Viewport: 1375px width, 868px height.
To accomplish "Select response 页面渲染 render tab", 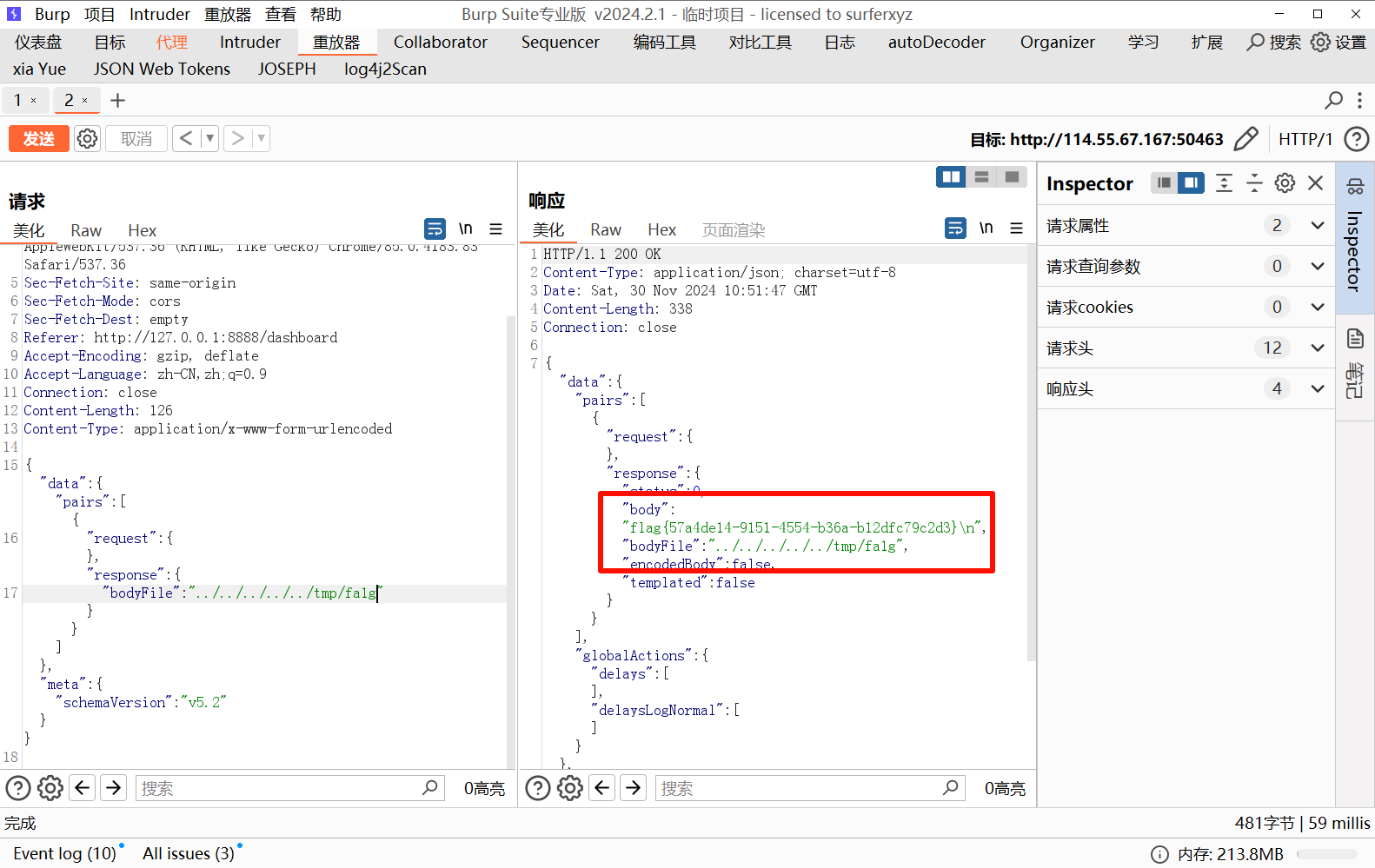I will (x=734, y=229).
